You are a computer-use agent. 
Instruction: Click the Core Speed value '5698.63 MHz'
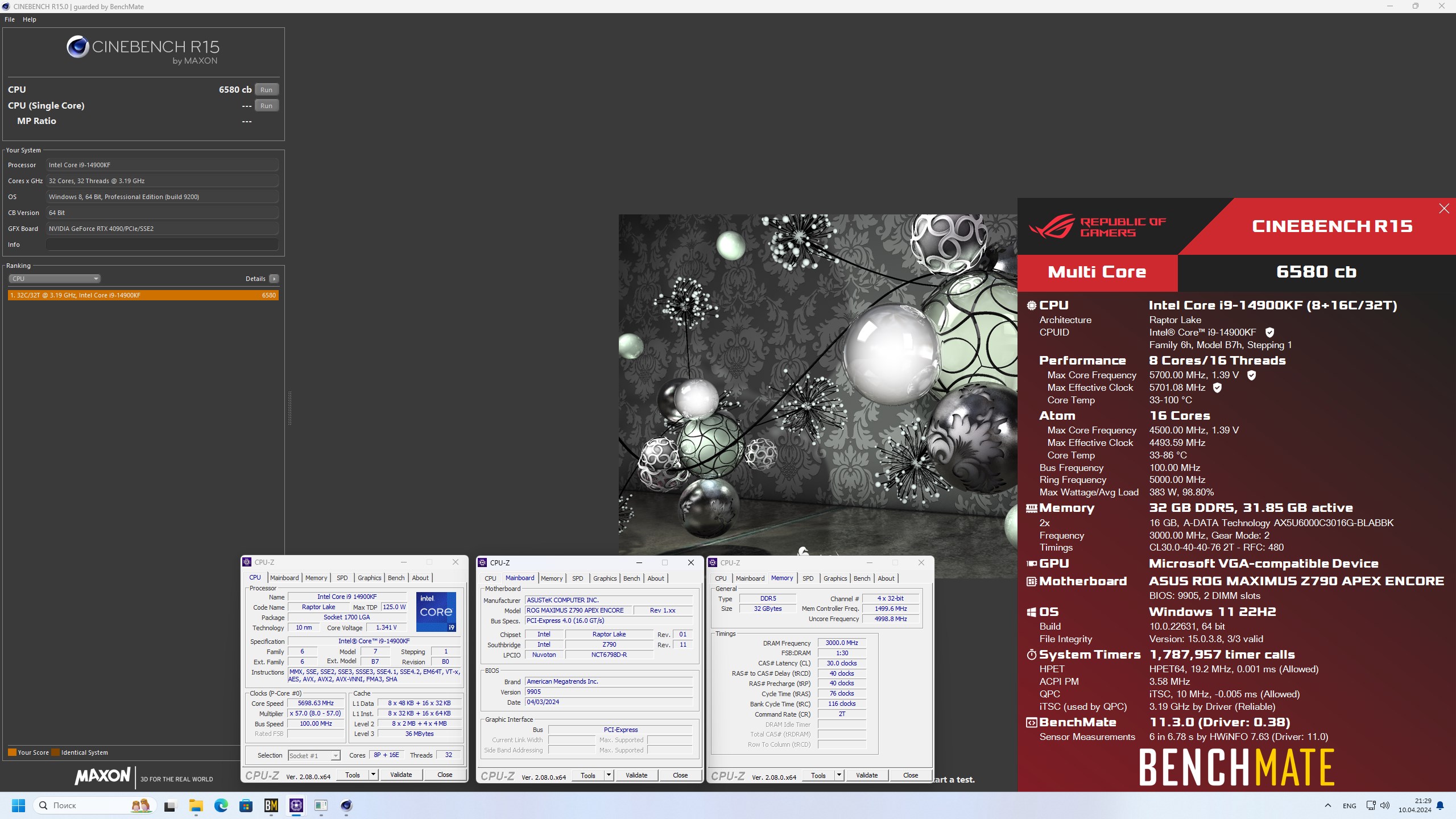pos(316,704)
